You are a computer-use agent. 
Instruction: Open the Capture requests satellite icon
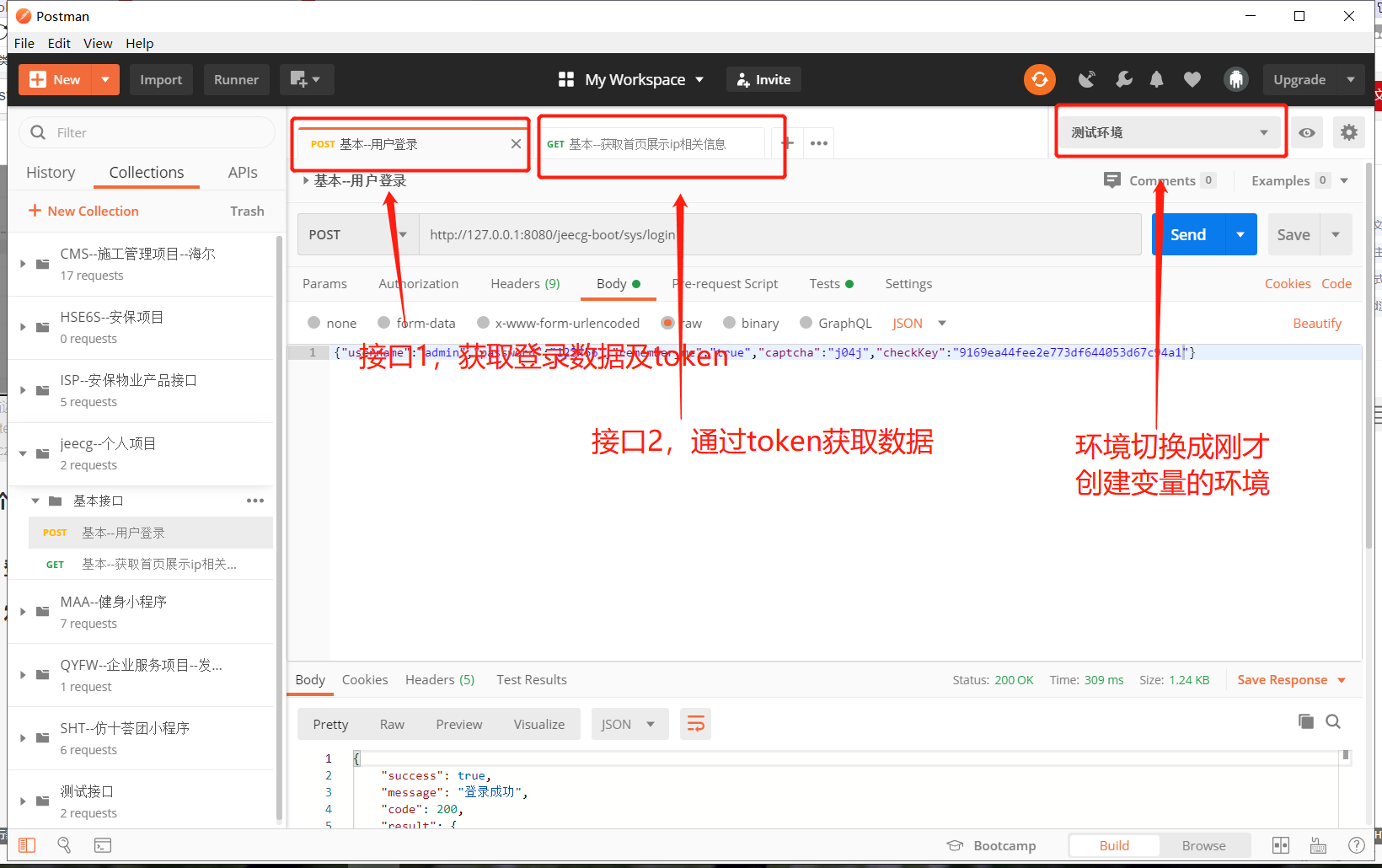pos(1086,79)
